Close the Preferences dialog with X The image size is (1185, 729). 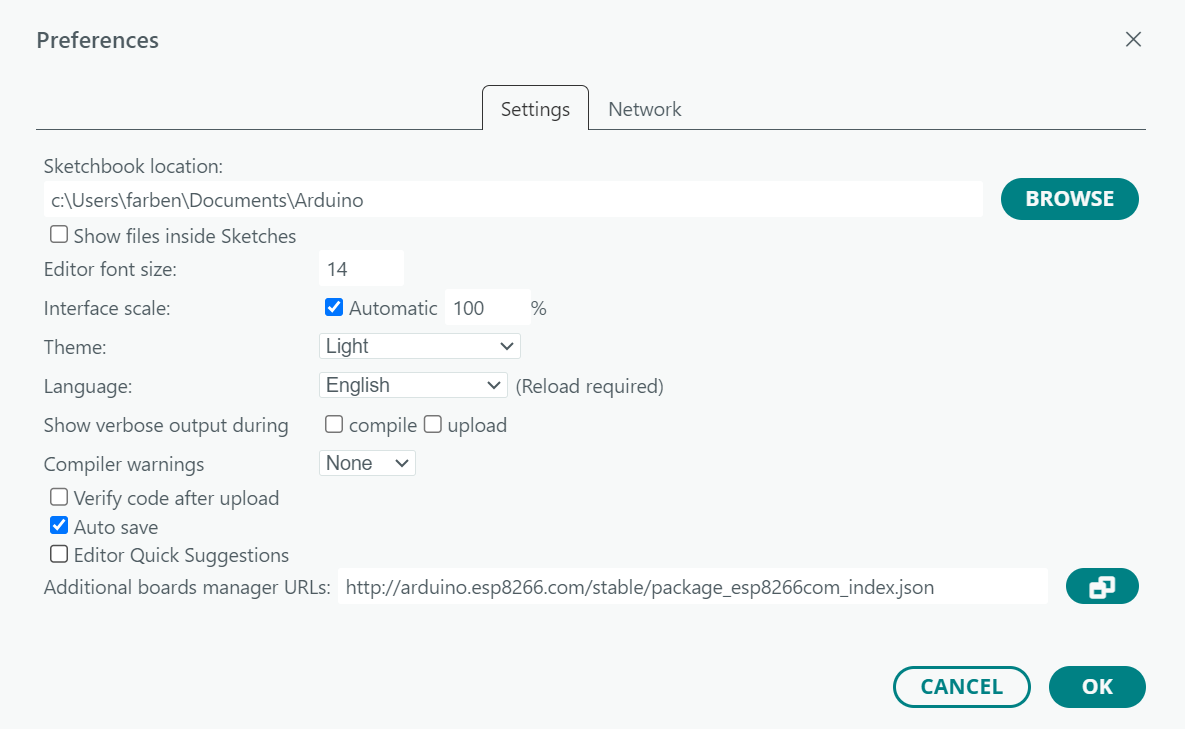coord(1133,40)
